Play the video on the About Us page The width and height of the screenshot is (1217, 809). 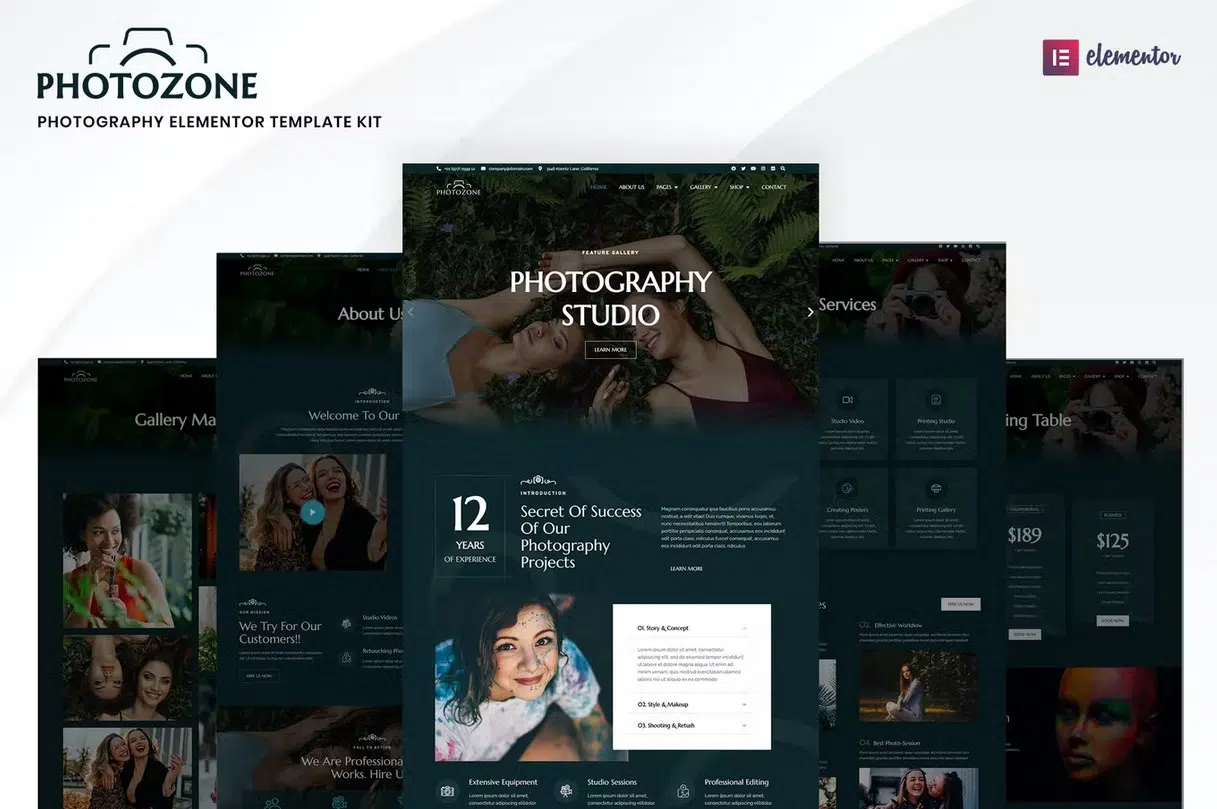(312, 512)
